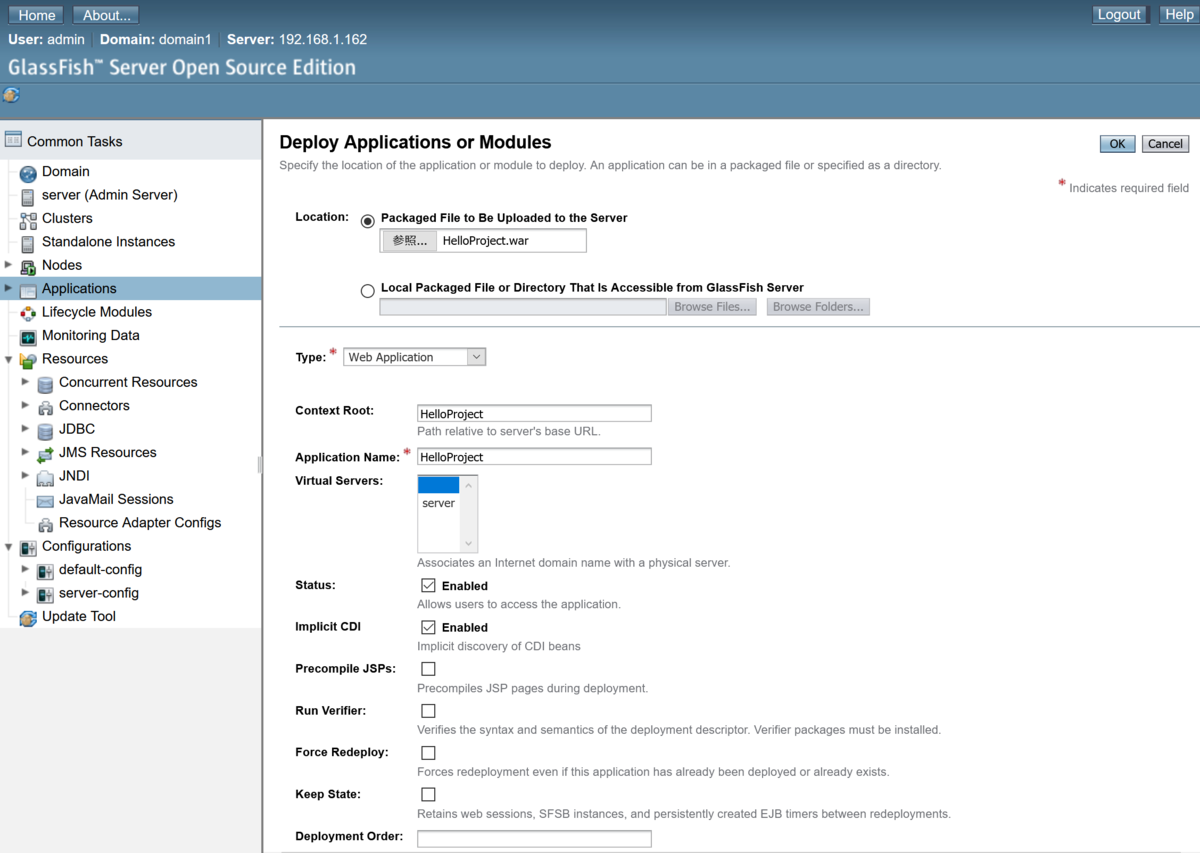
Task: Uncheck the Status Enabled checkbox
Action: [x=428, y=585]
